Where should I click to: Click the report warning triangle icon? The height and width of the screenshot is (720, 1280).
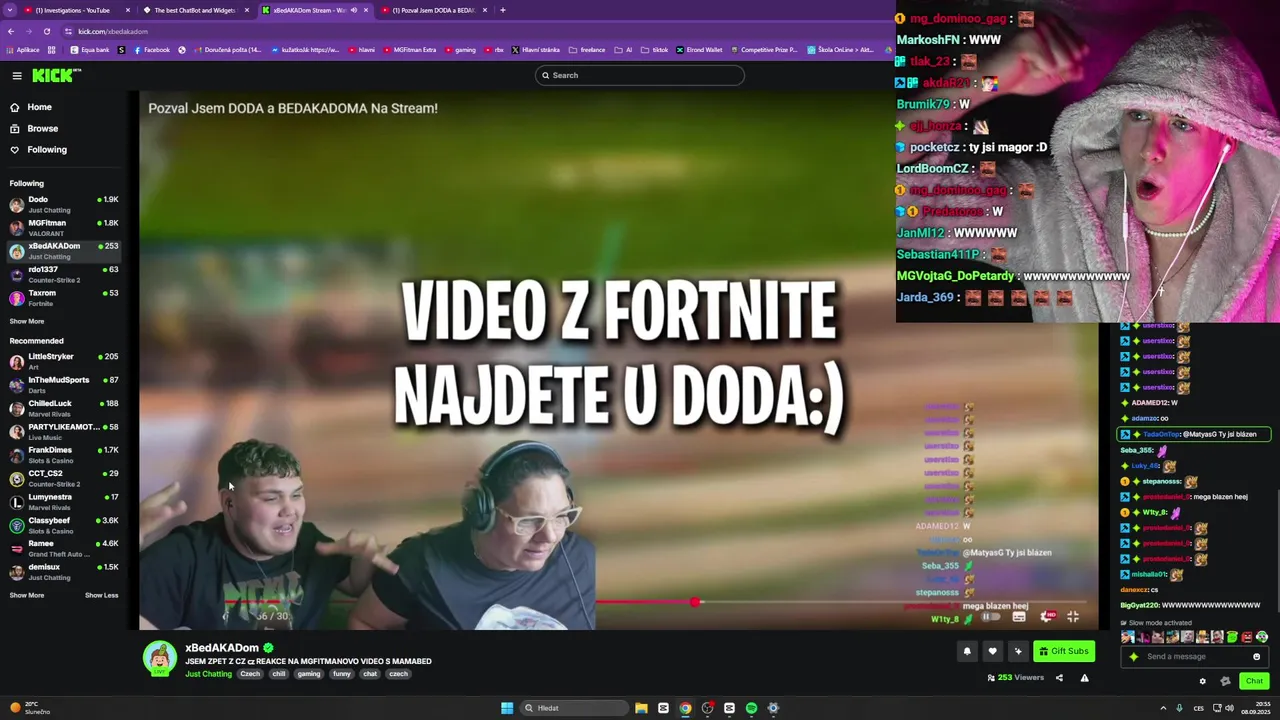coord(1084,678)
